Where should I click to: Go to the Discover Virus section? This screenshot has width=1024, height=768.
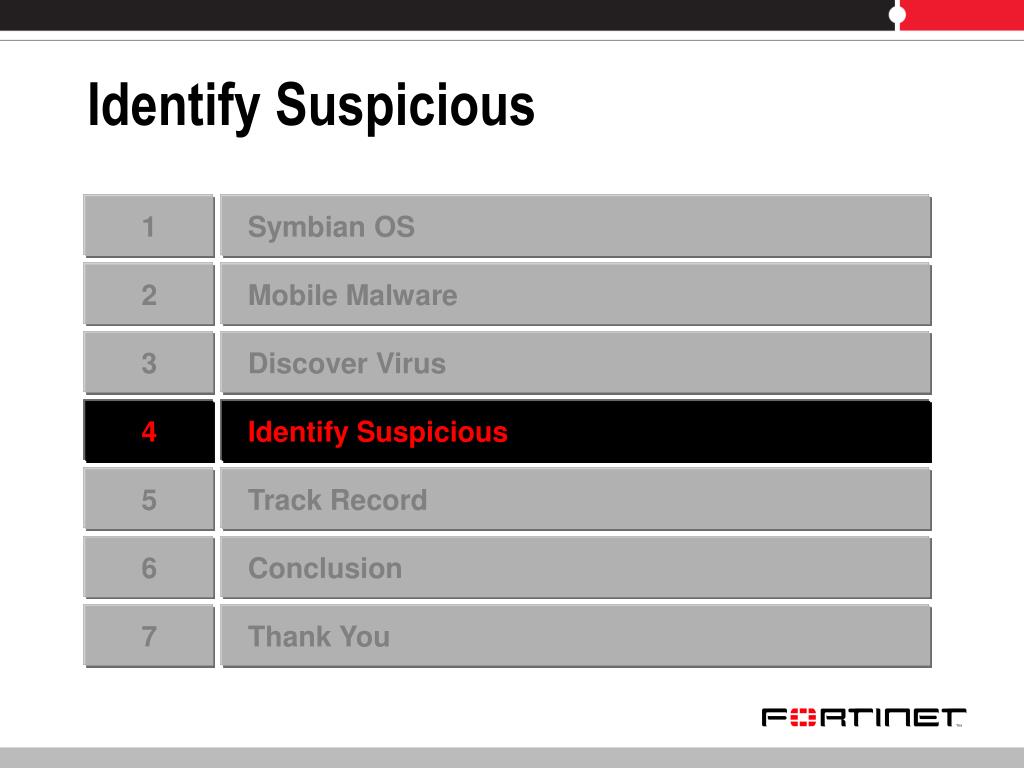[x=575, y=363]
